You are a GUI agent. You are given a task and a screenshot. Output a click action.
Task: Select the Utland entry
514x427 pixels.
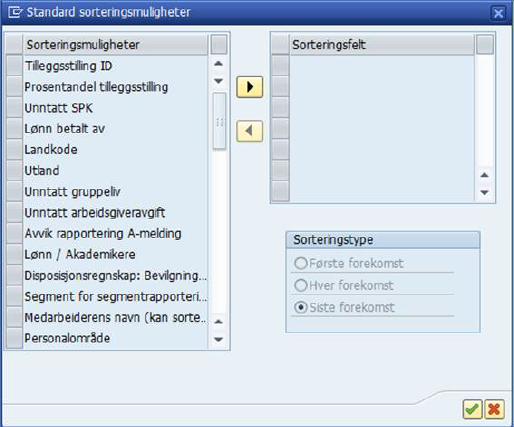tap(115, 171)
